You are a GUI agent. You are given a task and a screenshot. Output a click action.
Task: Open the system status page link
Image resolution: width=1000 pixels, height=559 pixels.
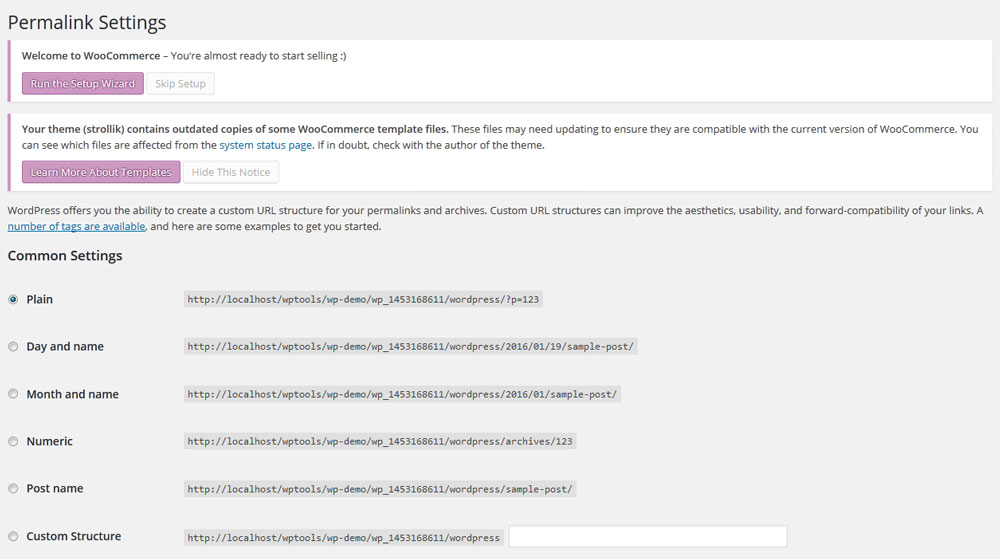coord(266,145)
